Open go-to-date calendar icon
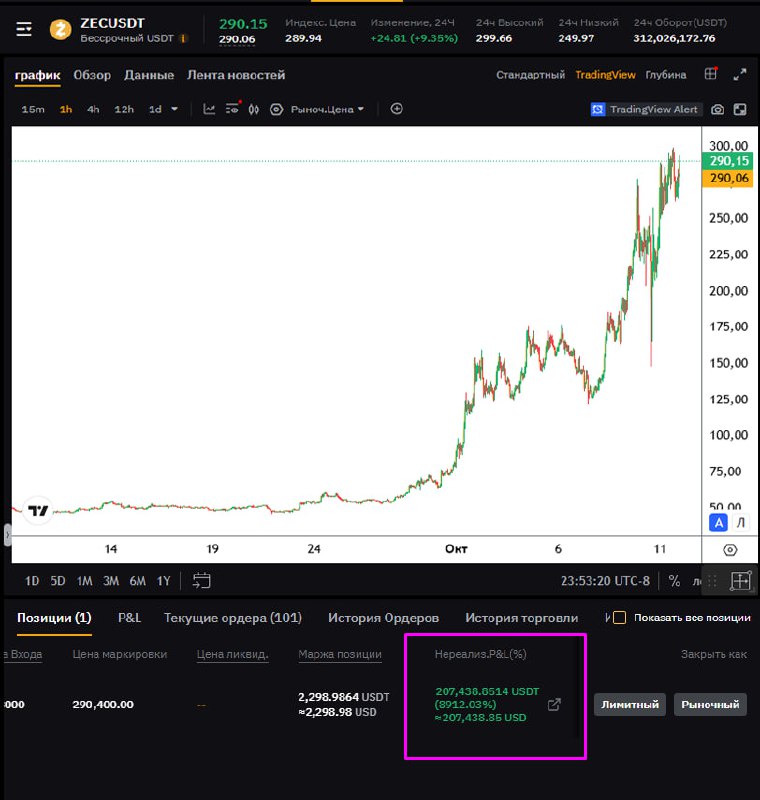 click(x=202, y=580)
